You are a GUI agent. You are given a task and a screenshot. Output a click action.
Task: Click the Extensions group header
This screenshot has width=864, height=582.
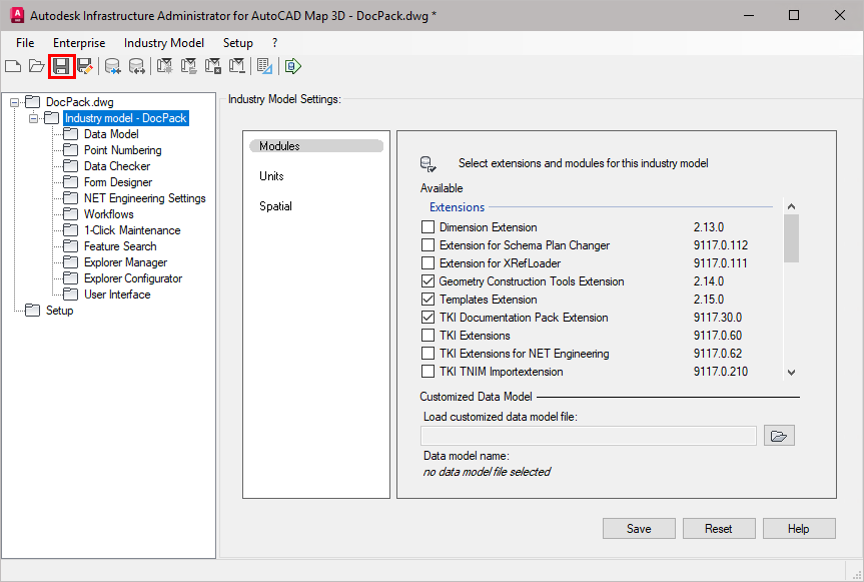tap(457, 207)
